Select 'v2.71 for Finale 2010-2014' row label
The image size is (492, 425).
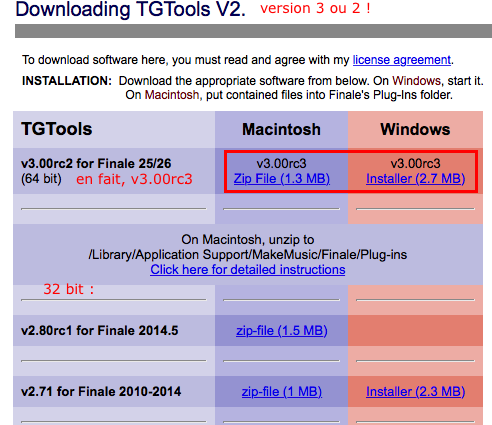point(101,392)
